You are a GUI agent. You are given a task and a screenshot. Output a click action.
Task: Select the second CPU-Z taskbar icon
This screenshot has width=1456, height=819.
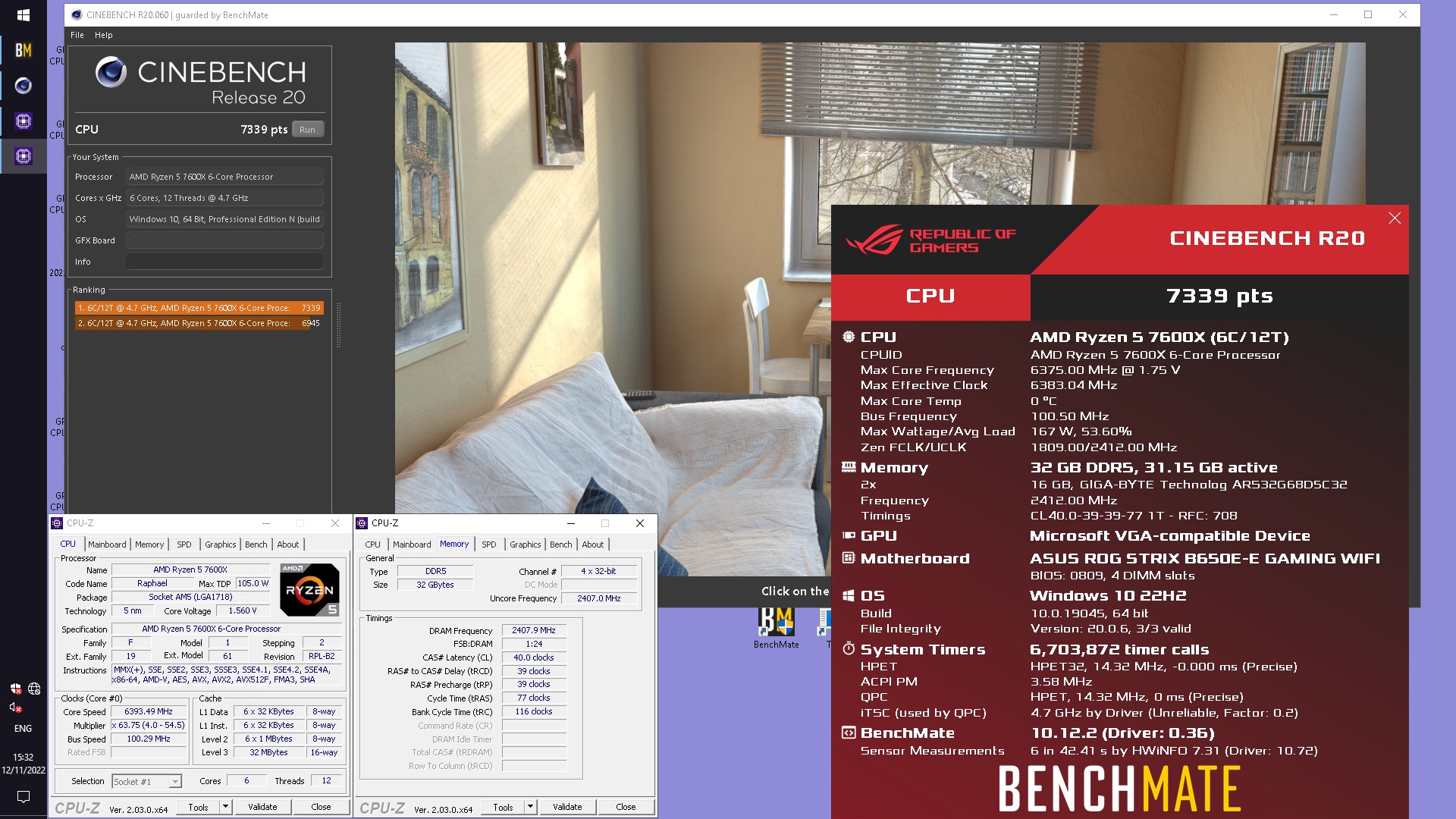(23, 156)
